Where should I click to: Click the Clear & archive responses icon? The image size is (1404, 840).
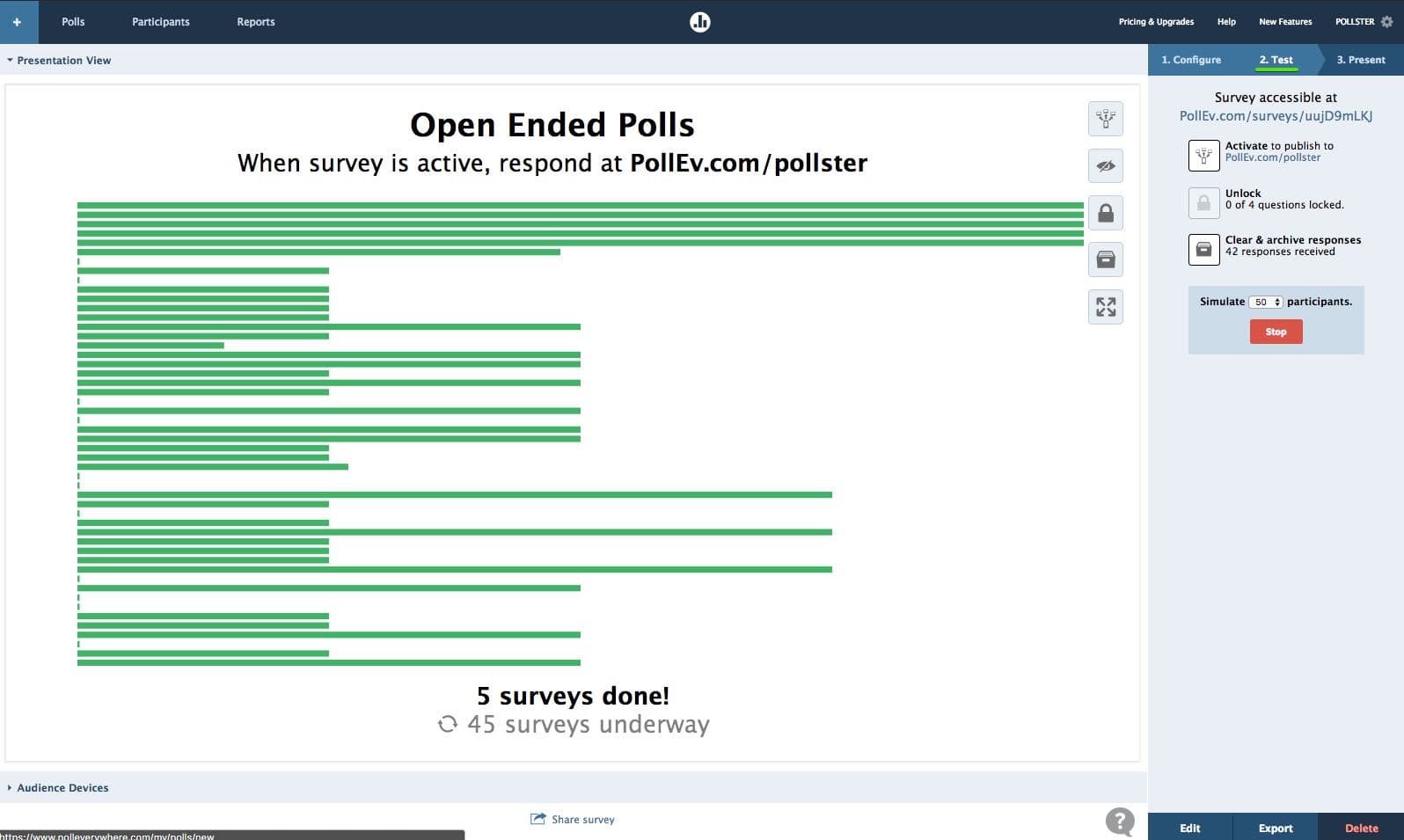(1203, 249)
